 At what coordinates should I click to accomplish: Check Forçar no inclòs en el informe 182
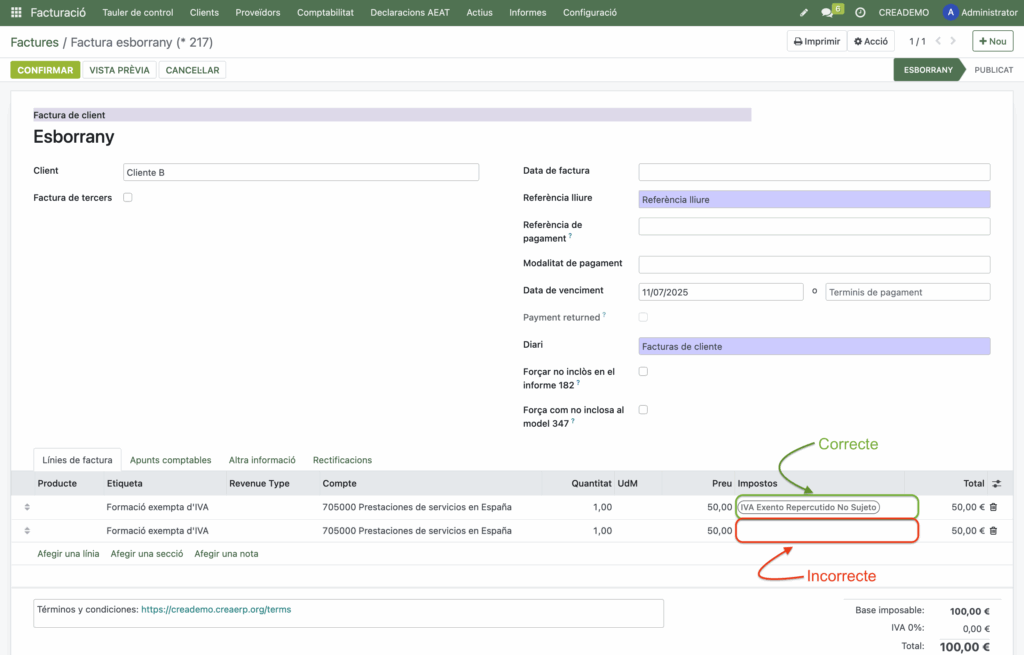(643, 372)
